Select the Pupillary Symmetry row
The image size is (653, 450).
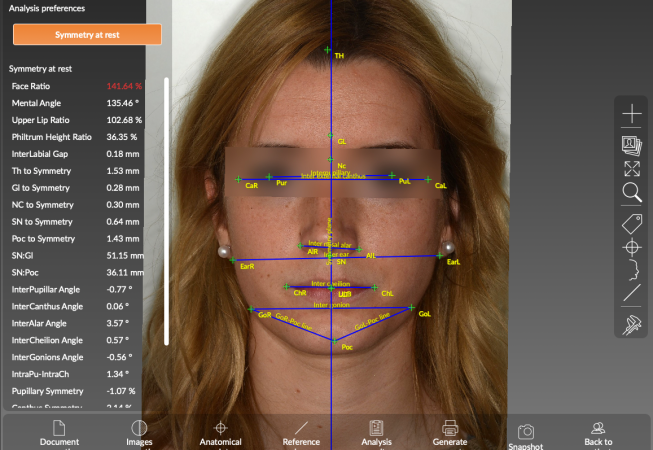point(77,391)
